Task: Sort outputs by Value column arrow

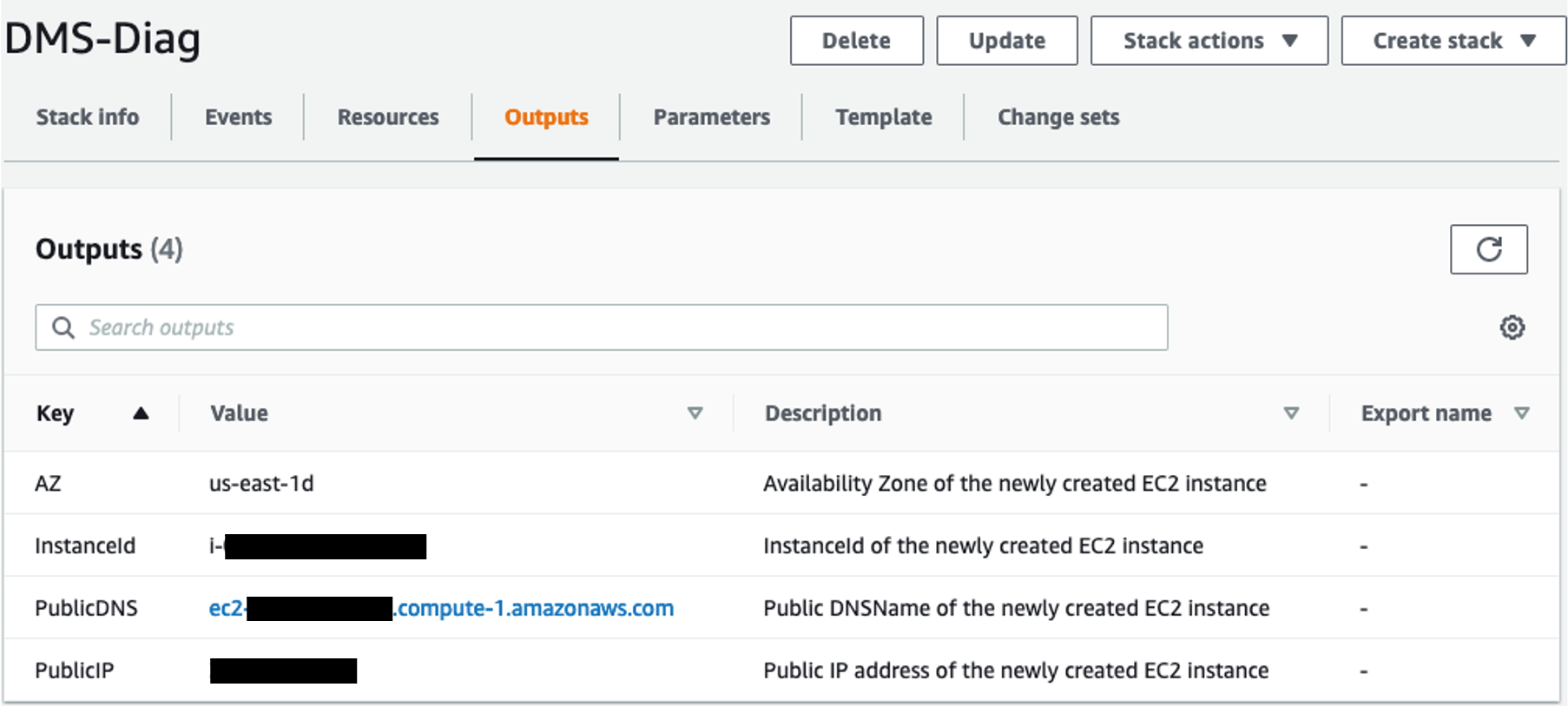Action: pyautogui.click(x=695, y=413)
